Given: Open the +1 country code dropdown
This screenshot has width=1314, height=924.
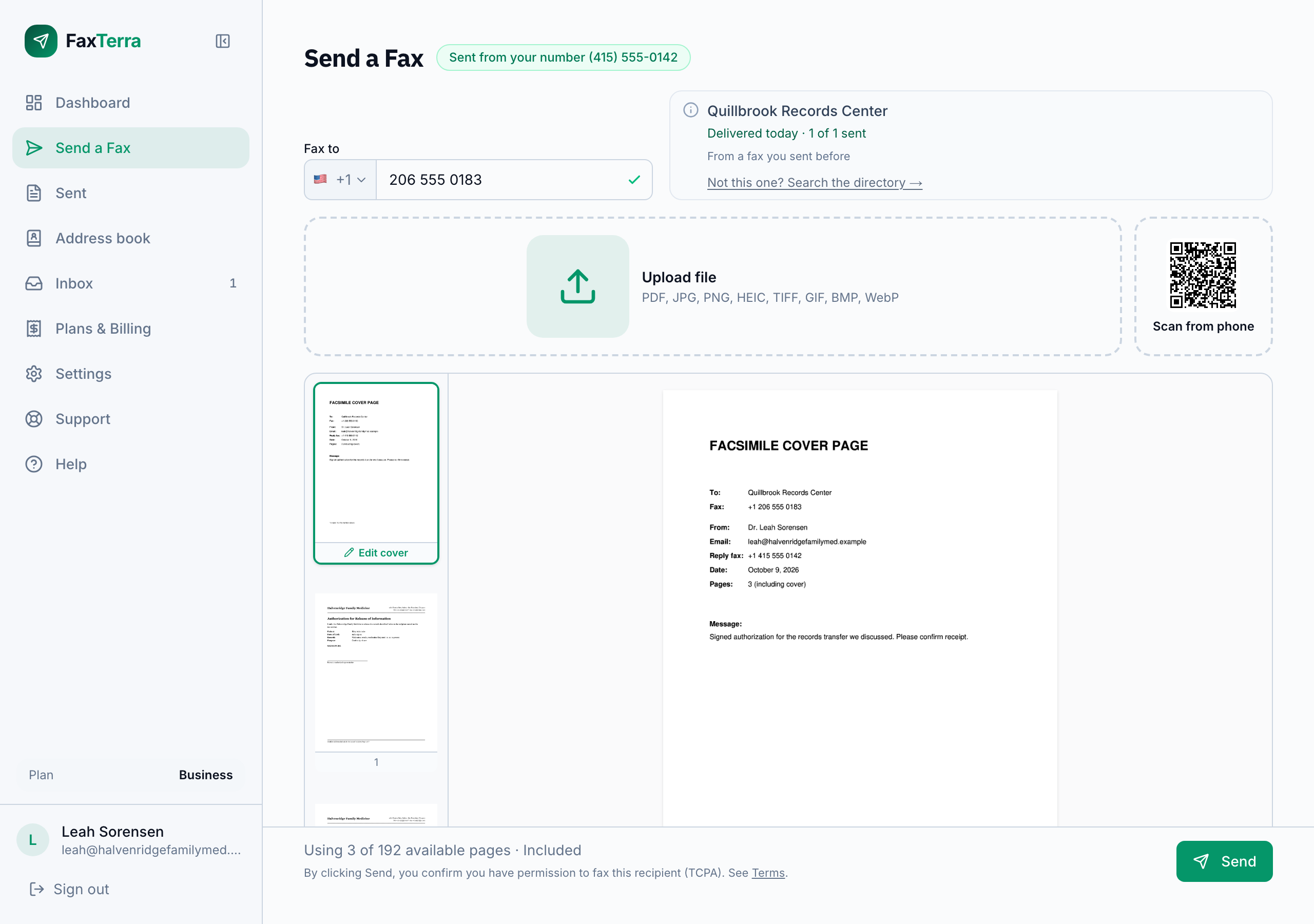Looking at the screenshot, I should tap(340, 180).
